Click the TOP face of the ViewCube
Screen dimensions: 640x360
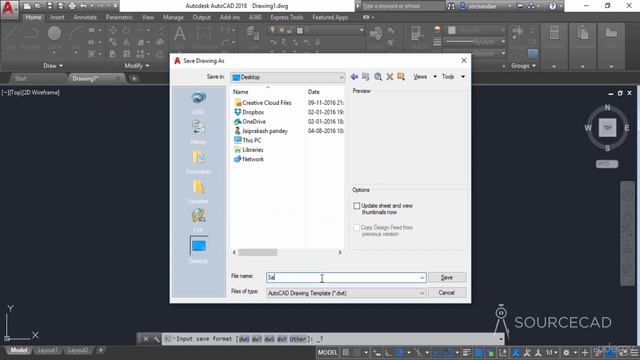[x=607, y=127]
